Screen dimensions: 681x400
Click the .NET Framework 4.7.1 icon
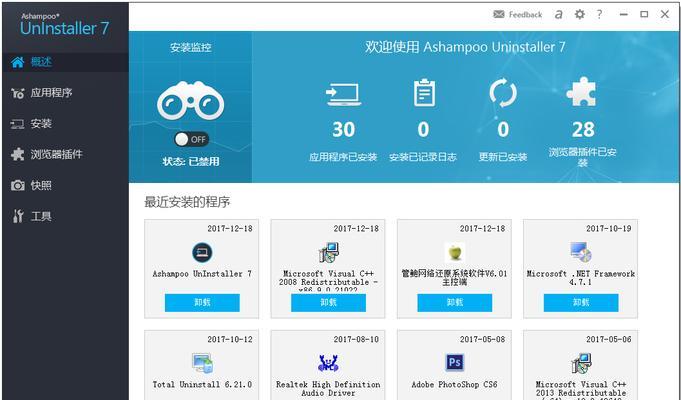point(581,252)
